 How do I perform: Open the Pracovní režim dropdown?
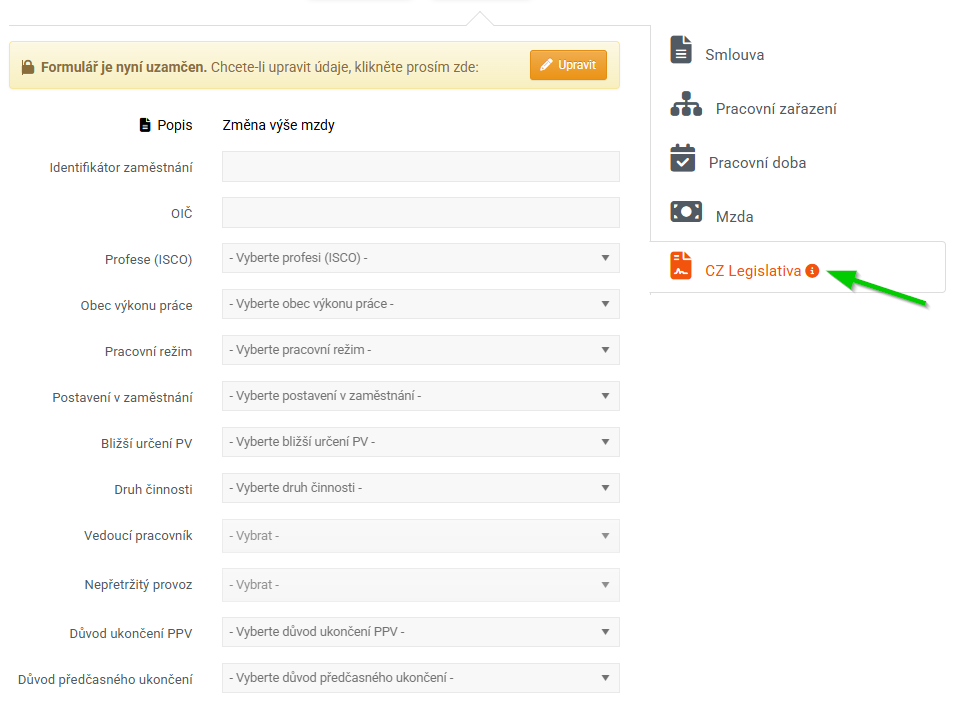pyautogui.click(x=420, y=350)
